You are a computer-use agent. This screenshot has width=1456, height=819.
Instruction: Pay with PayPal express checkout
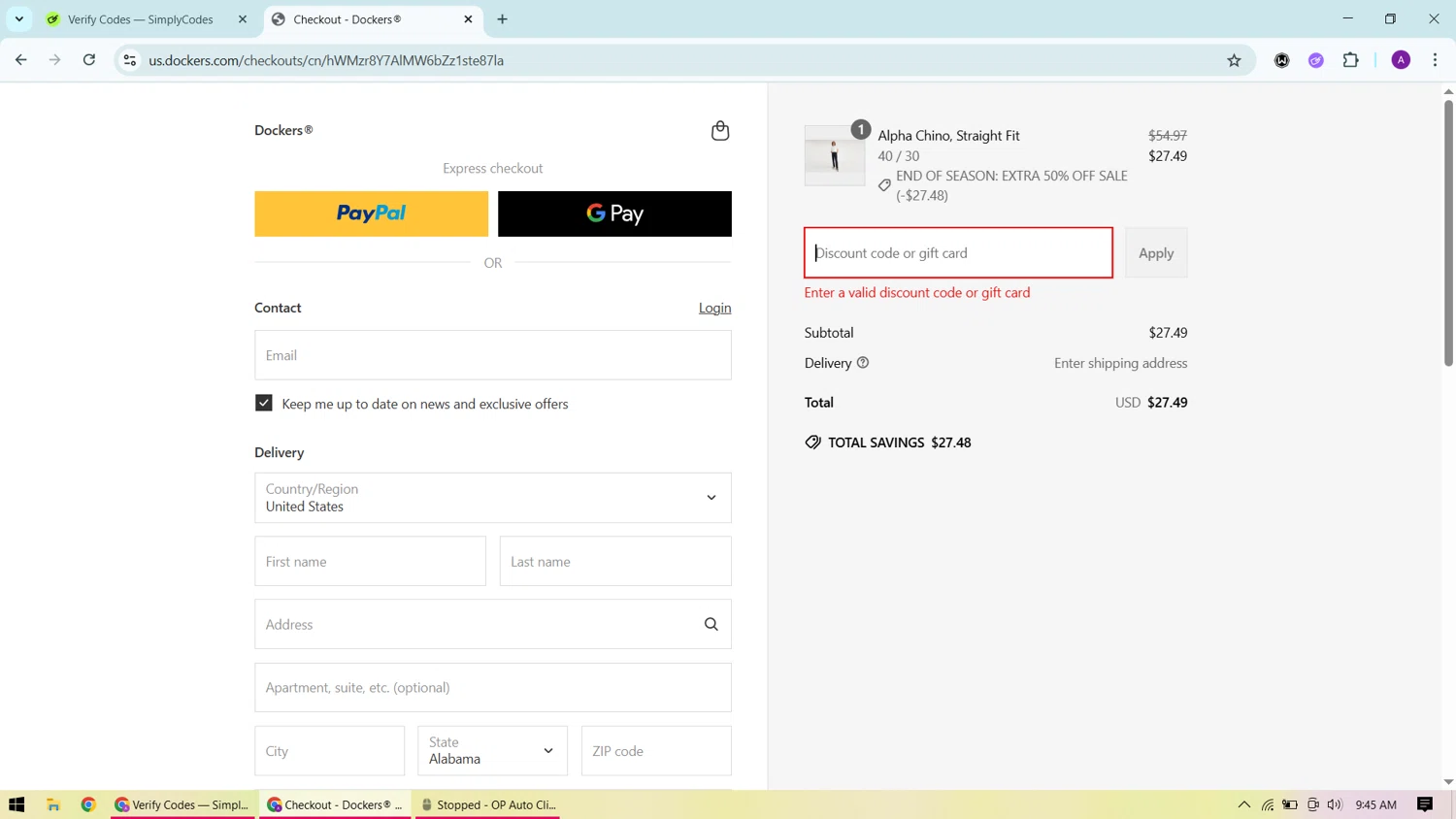[372, 213]
